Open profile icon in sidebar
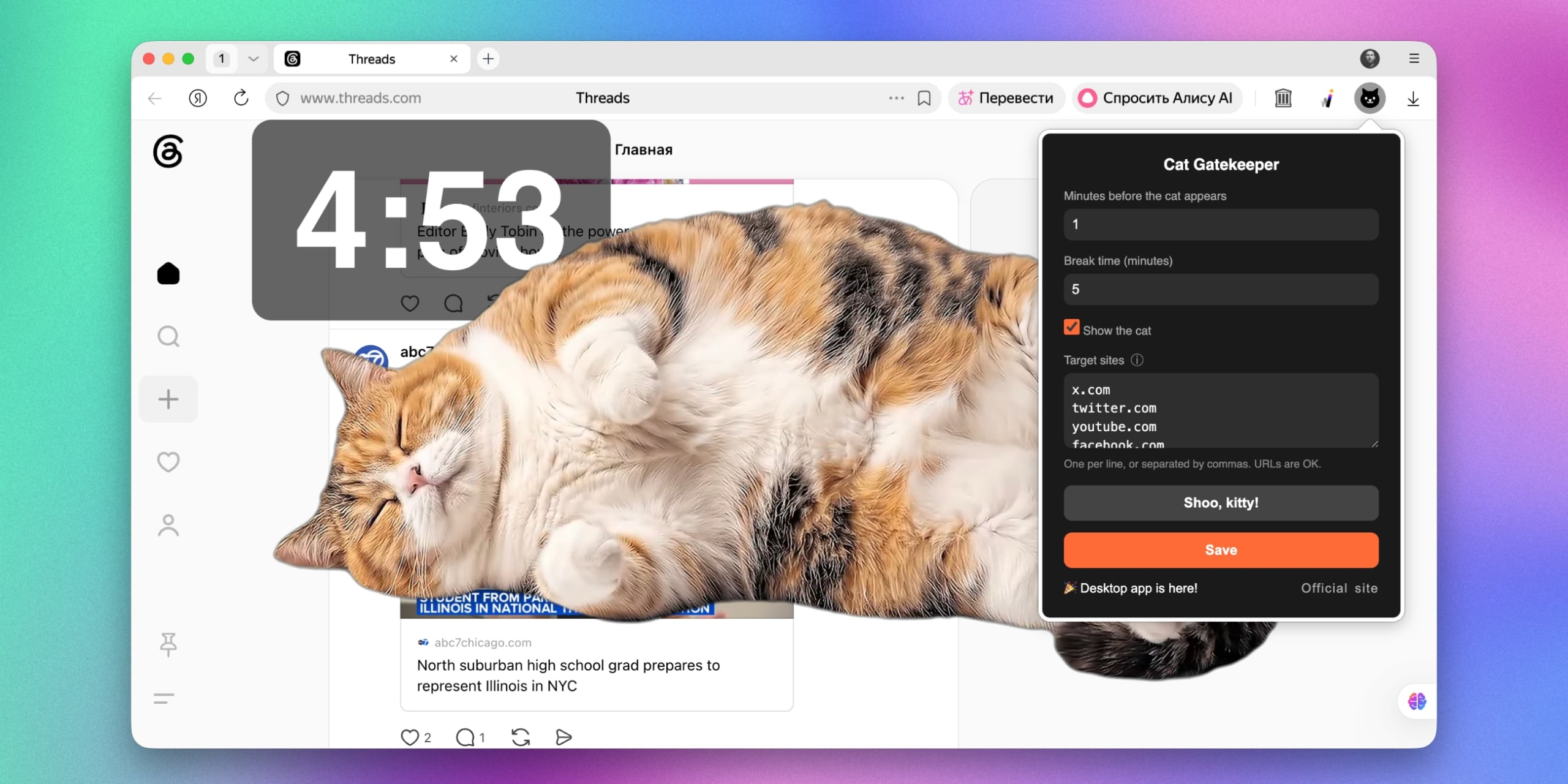1568x784 pixels. [168, 526]
